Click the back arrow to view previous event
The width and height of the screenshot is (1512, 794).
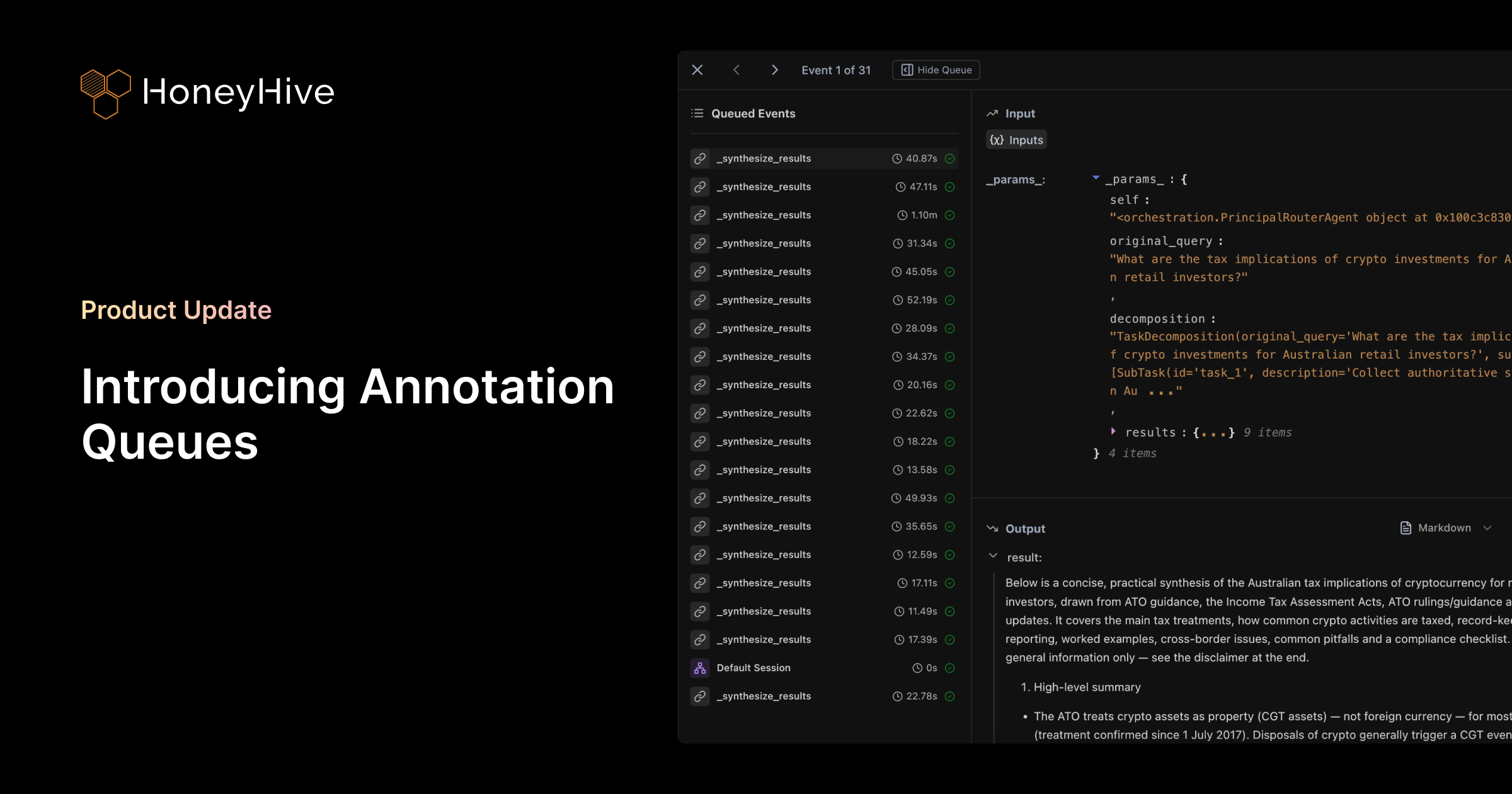click(x=736, y=70)
